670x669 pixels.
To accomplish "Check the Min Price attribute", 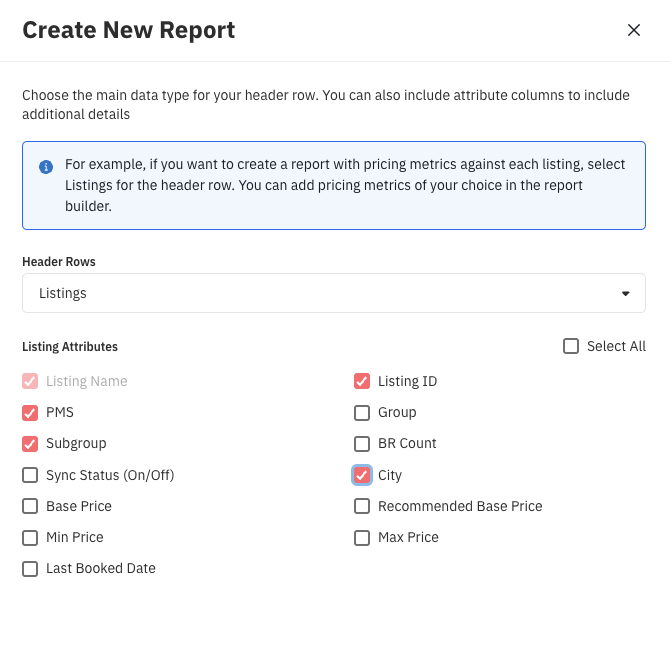I will coord(30,537).
